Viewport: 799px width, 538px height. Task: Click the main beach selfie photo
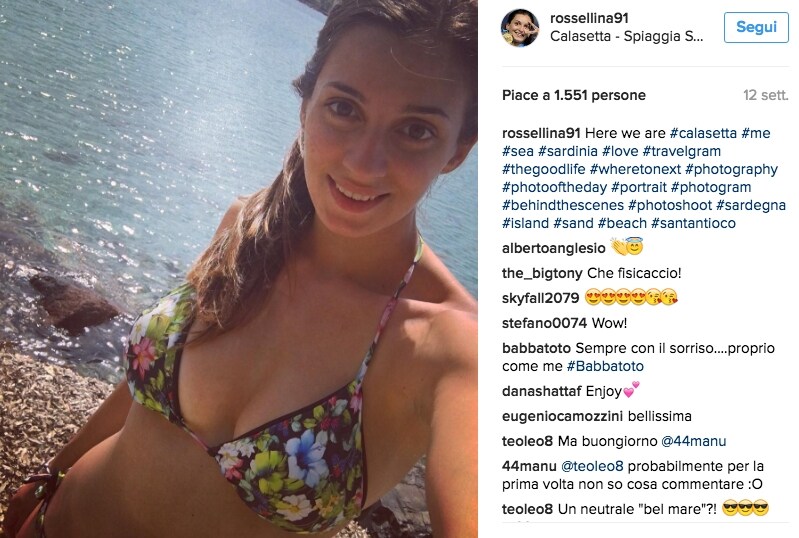click(238, 269)
